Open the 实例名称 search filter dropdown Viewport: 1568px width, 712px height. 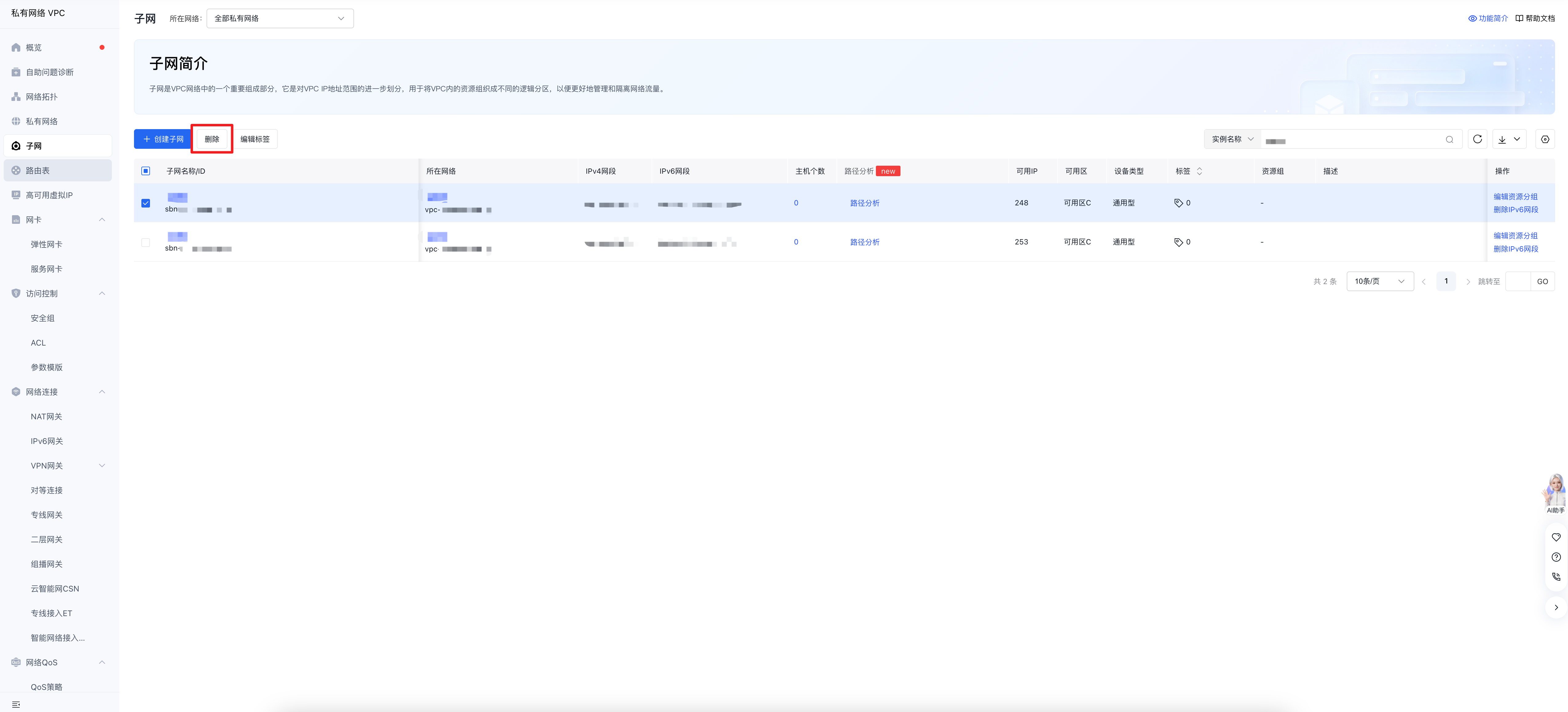tap(1232, 139)
